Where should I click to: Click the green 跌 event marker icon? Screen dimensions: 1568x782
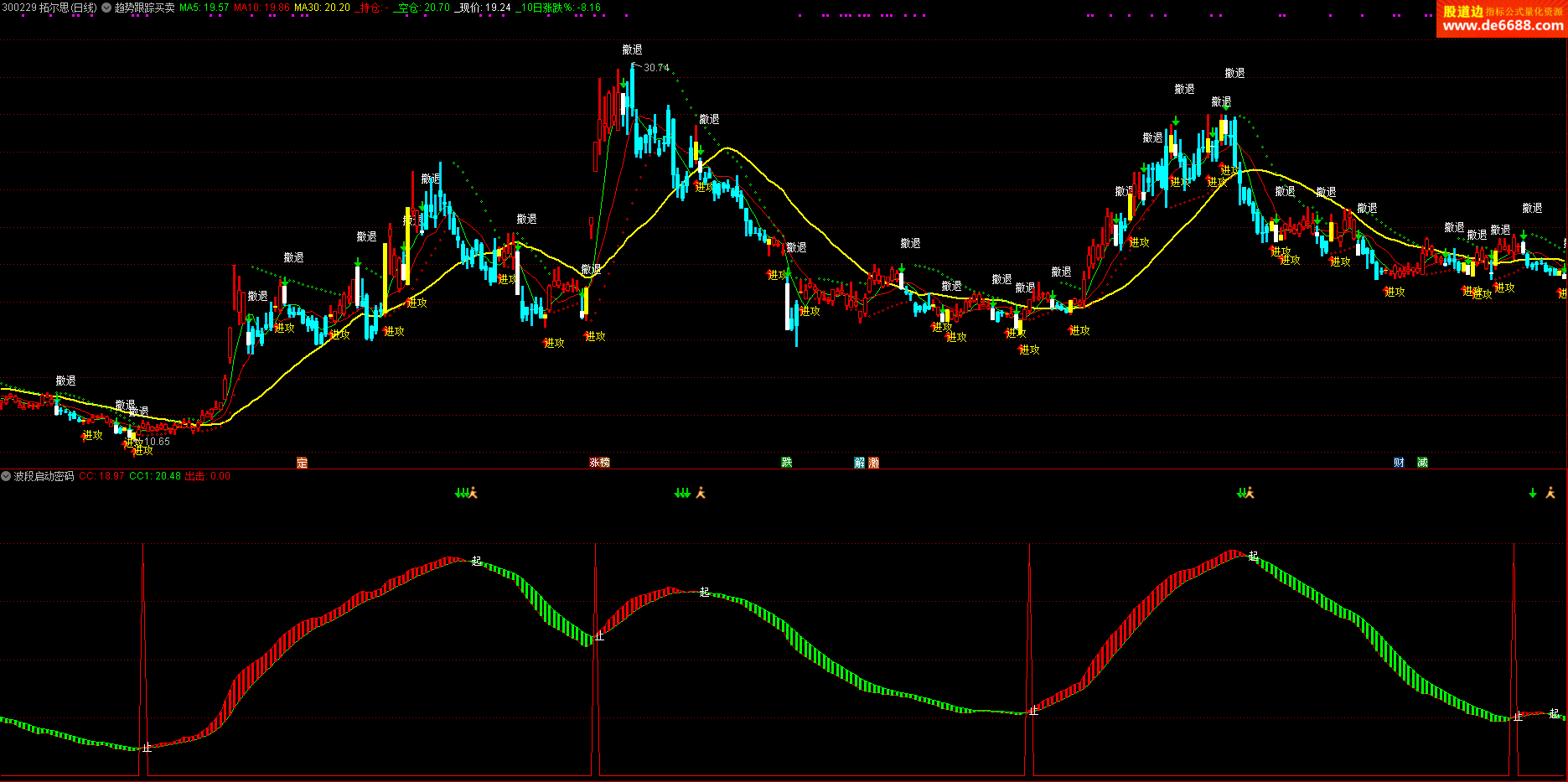[787, 463]
